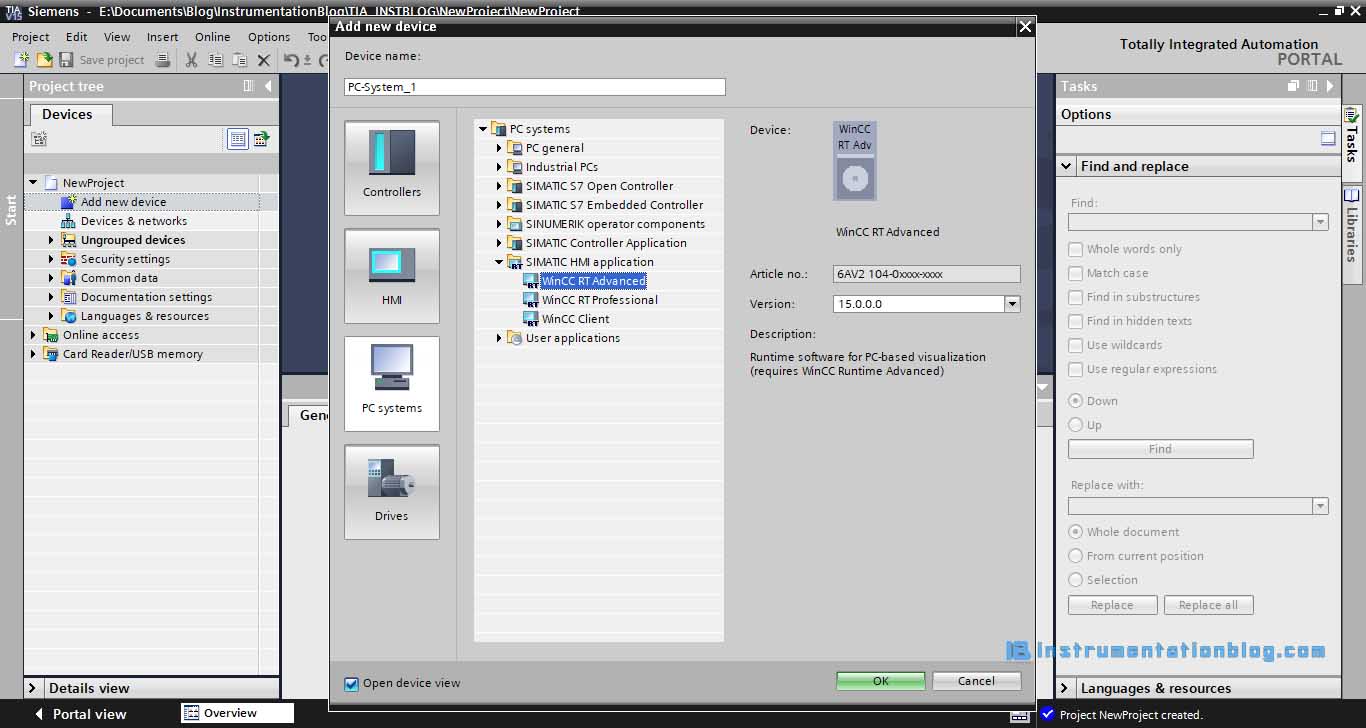Open the Find text combo box dropdown

click(1320, 222)
